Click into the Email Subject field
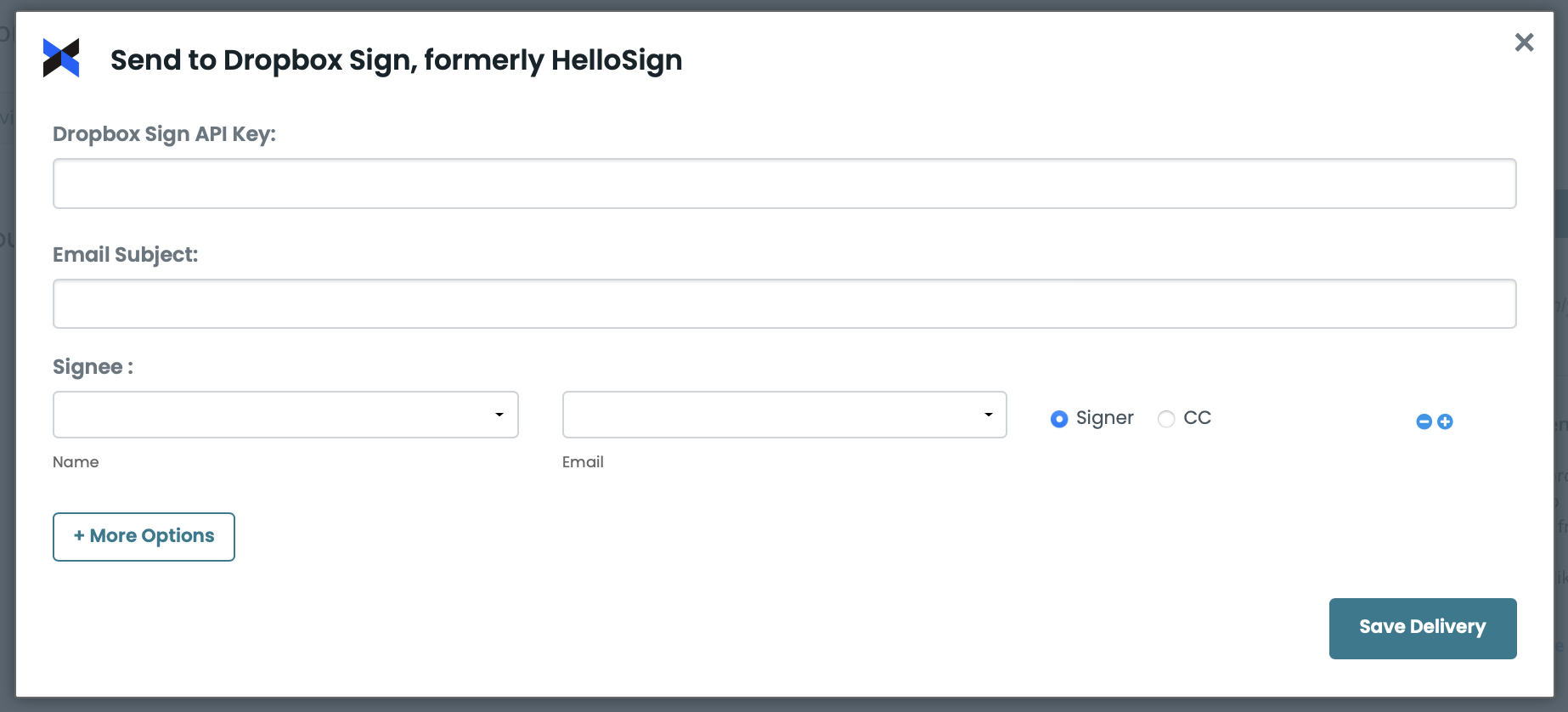Viewport: 1568px width, 712px height. tap(784, 304)
